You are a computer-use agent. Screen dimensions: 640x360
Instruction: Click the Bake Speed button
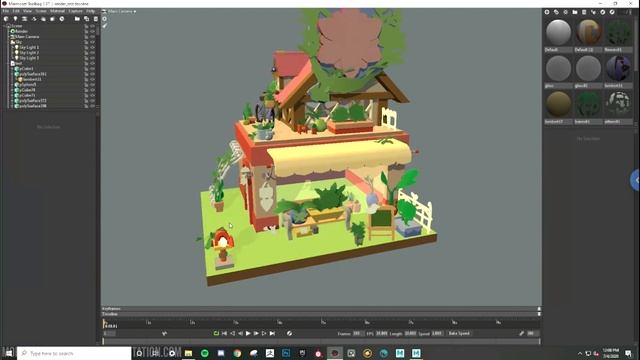coord(459,333)
